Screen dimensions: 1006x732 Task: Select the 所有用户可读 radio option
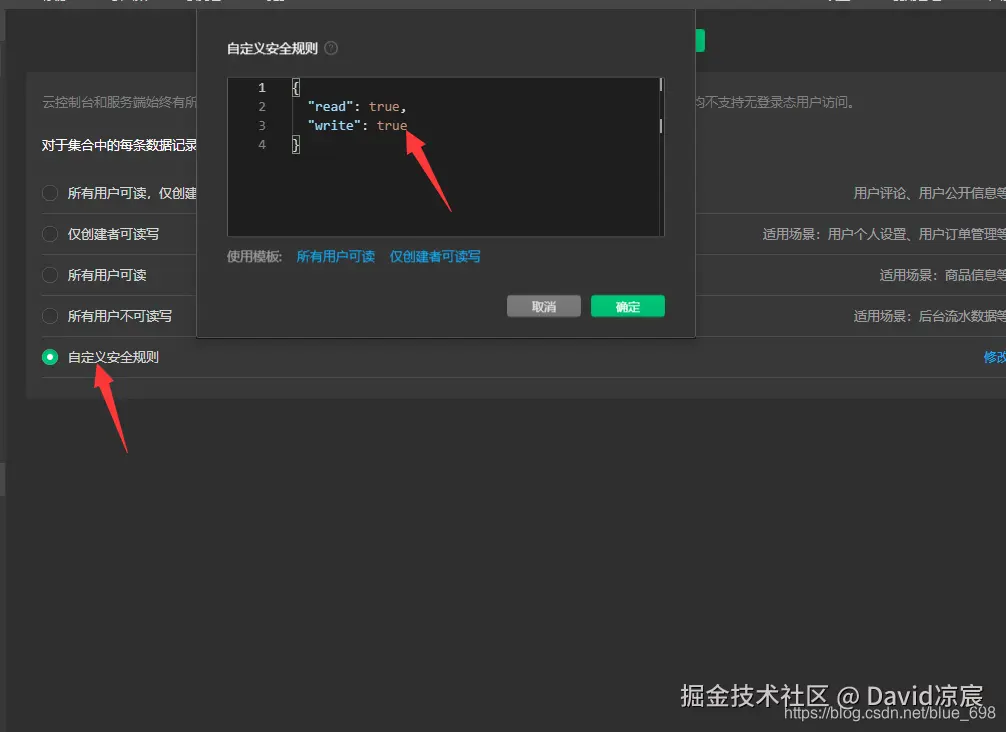click(x=49, y=274)
